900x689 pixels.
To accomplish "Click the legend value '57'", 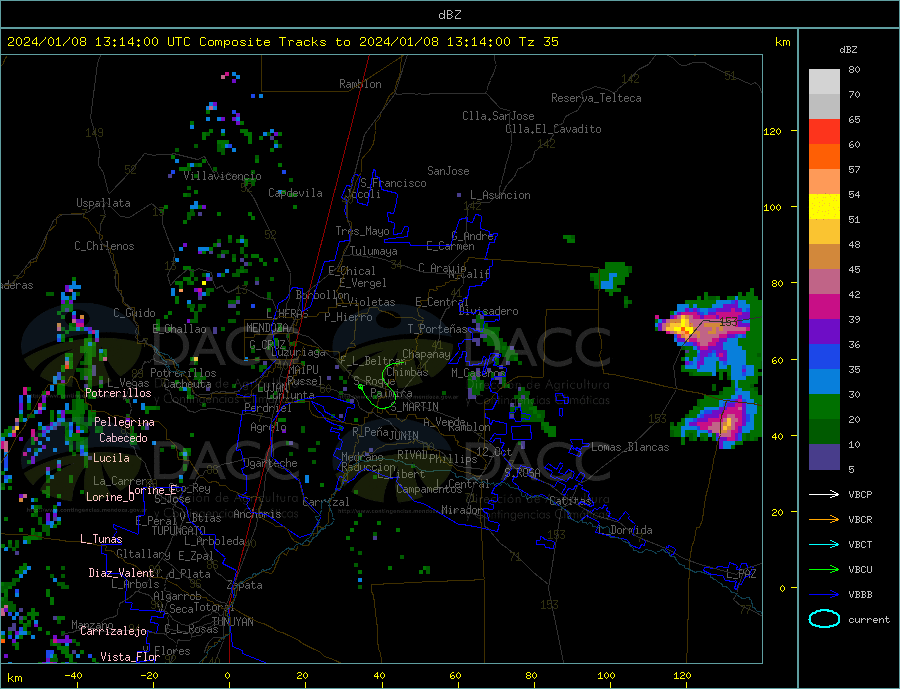I will (x=854, y=169).
